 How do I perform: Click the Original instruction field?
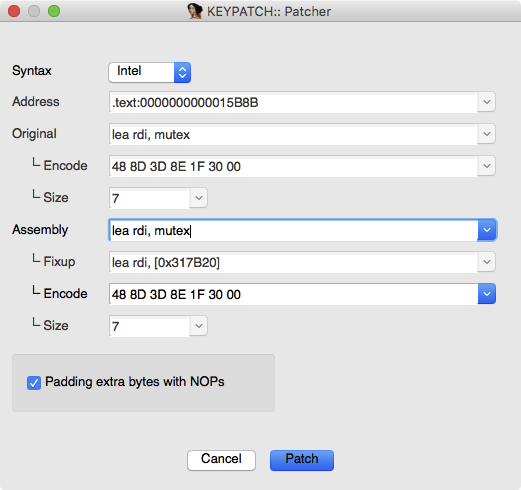[293, 134]
